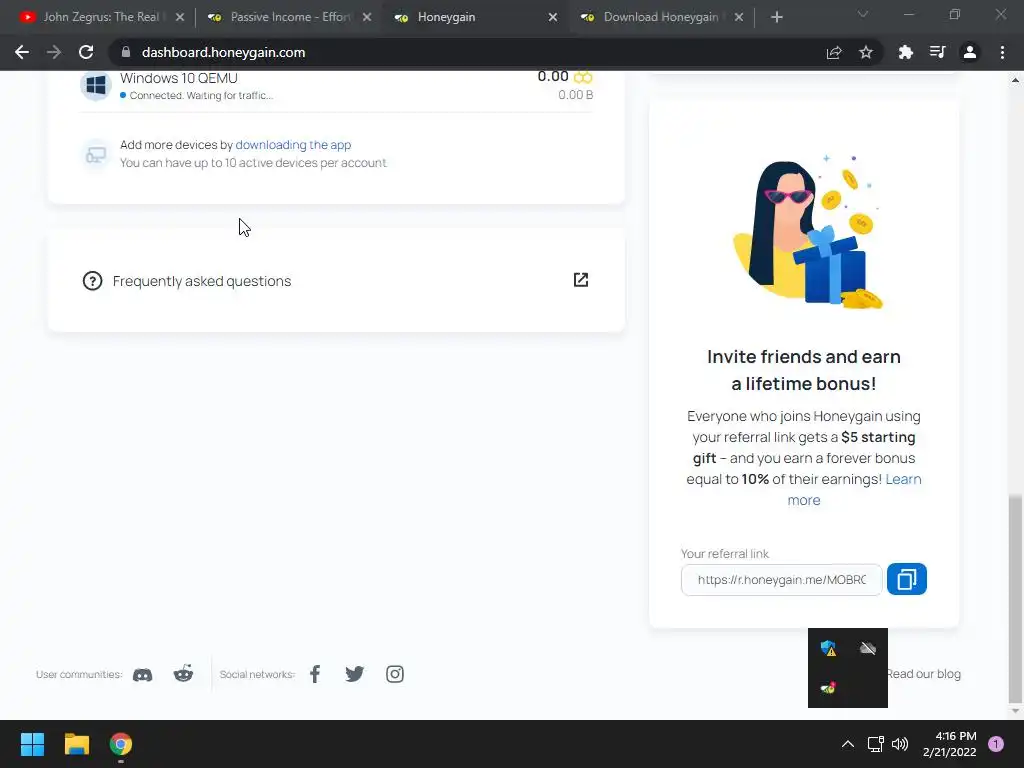1024x768 pixels.
Task: Click the 0.00 B traffic value
Action: (x=575, y=95)
